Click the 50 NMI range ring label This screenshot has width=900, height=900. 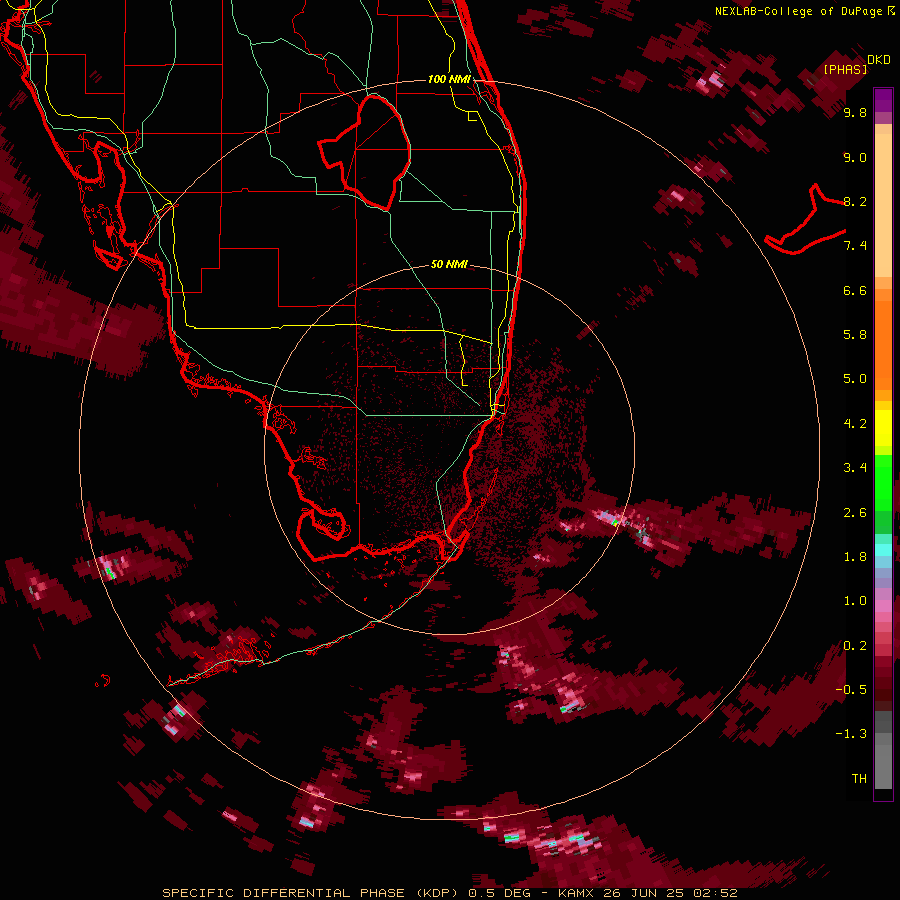point(449,264)
